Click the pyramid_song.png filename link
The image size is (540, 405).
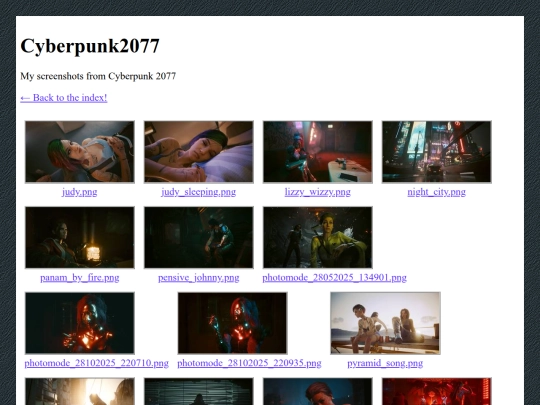tap(385, 363)
